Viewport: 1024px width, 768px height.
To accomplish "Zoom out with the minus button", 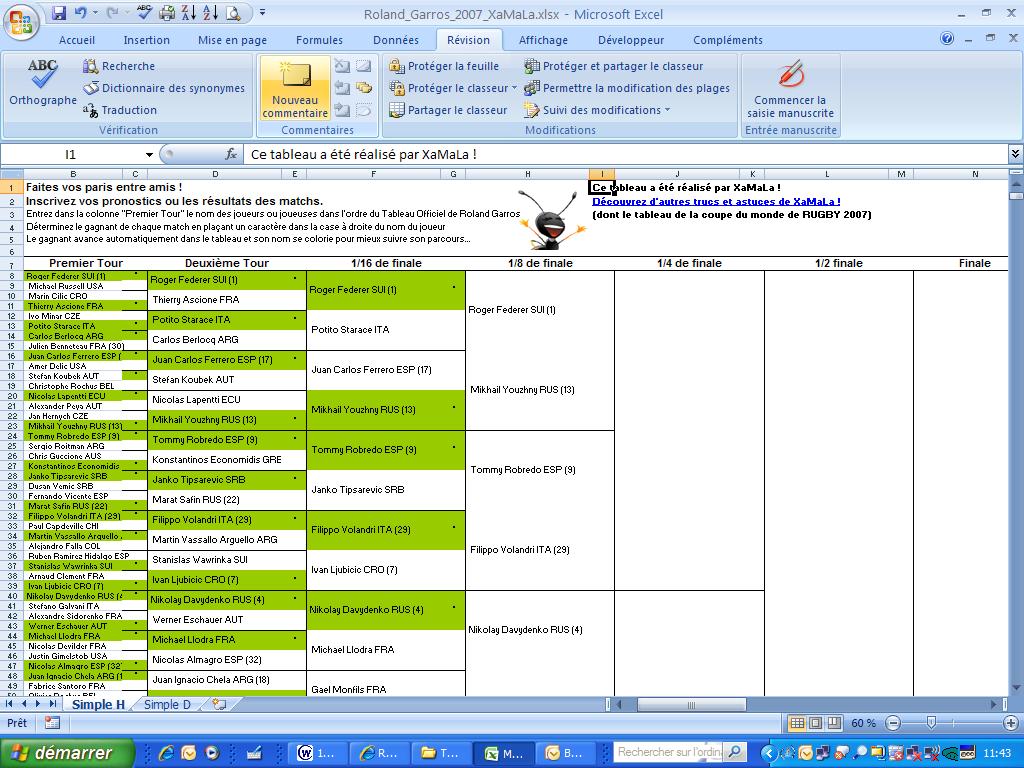I will [893, 723].
